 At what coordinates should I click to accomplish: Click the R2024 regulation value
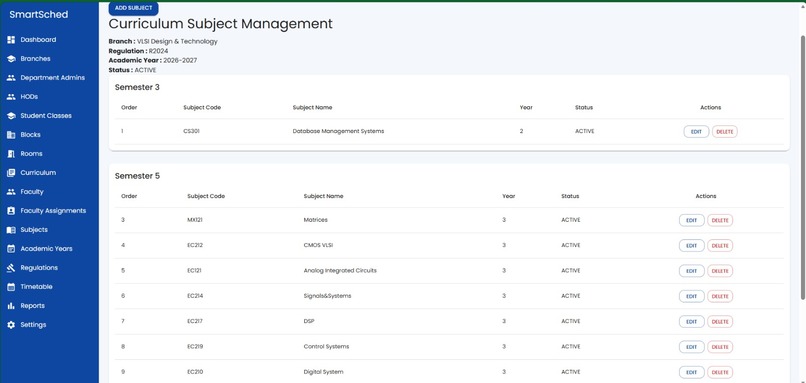(x=158, y=51)
